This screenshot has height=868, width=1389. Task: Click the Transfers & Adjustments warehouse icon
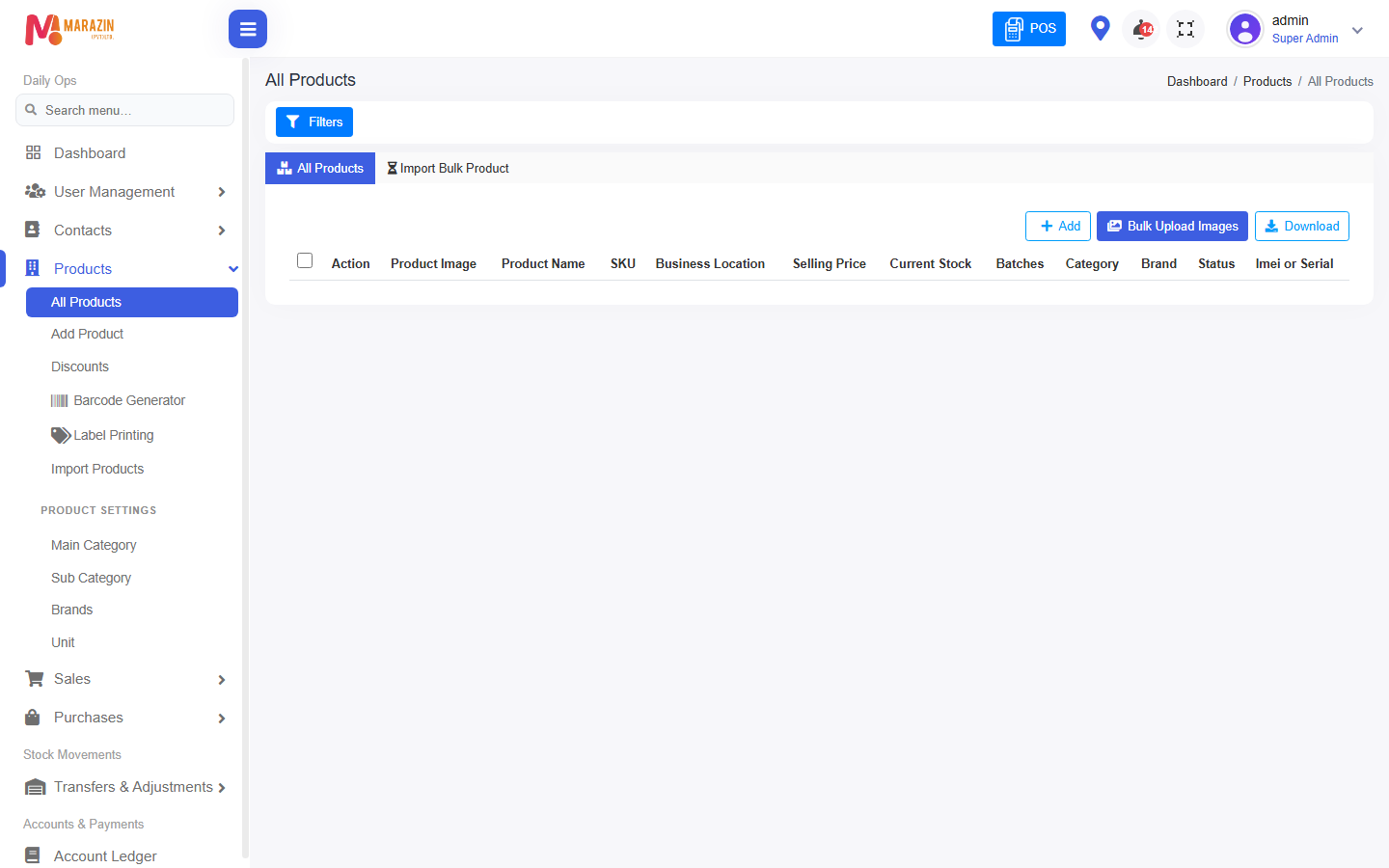[35, 787]
